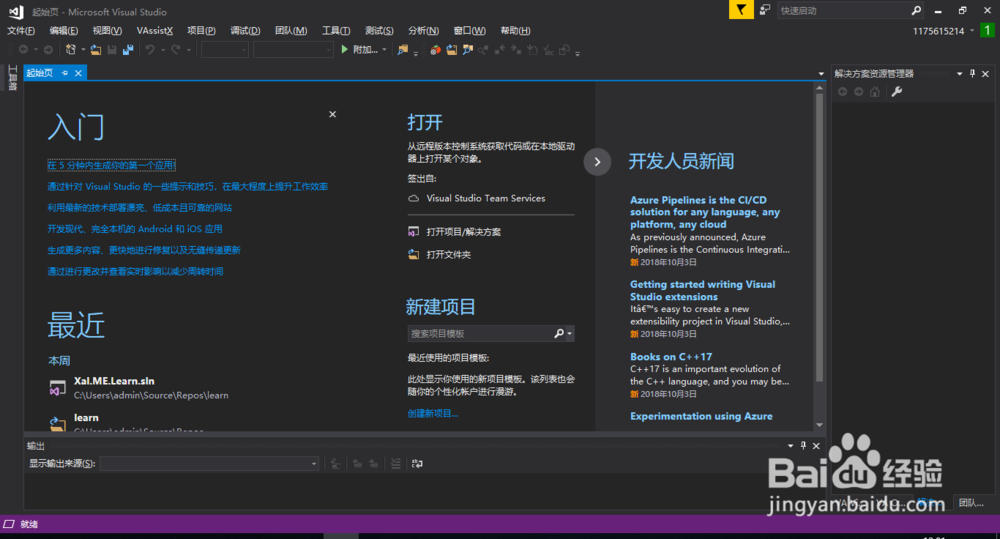This screenshot has height=539, width=1000.
Task: Click the Save All icon
Action: click(x=128, y=50)
